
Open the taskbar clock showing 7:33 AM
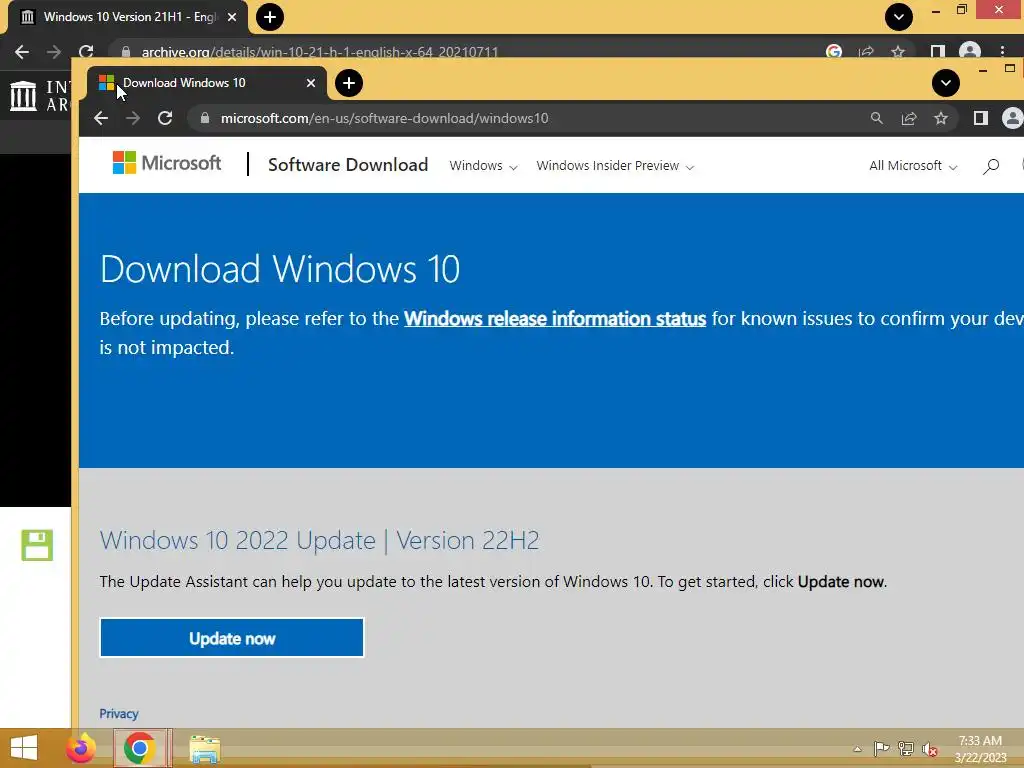pyautogui.click(x=980, y=749)
